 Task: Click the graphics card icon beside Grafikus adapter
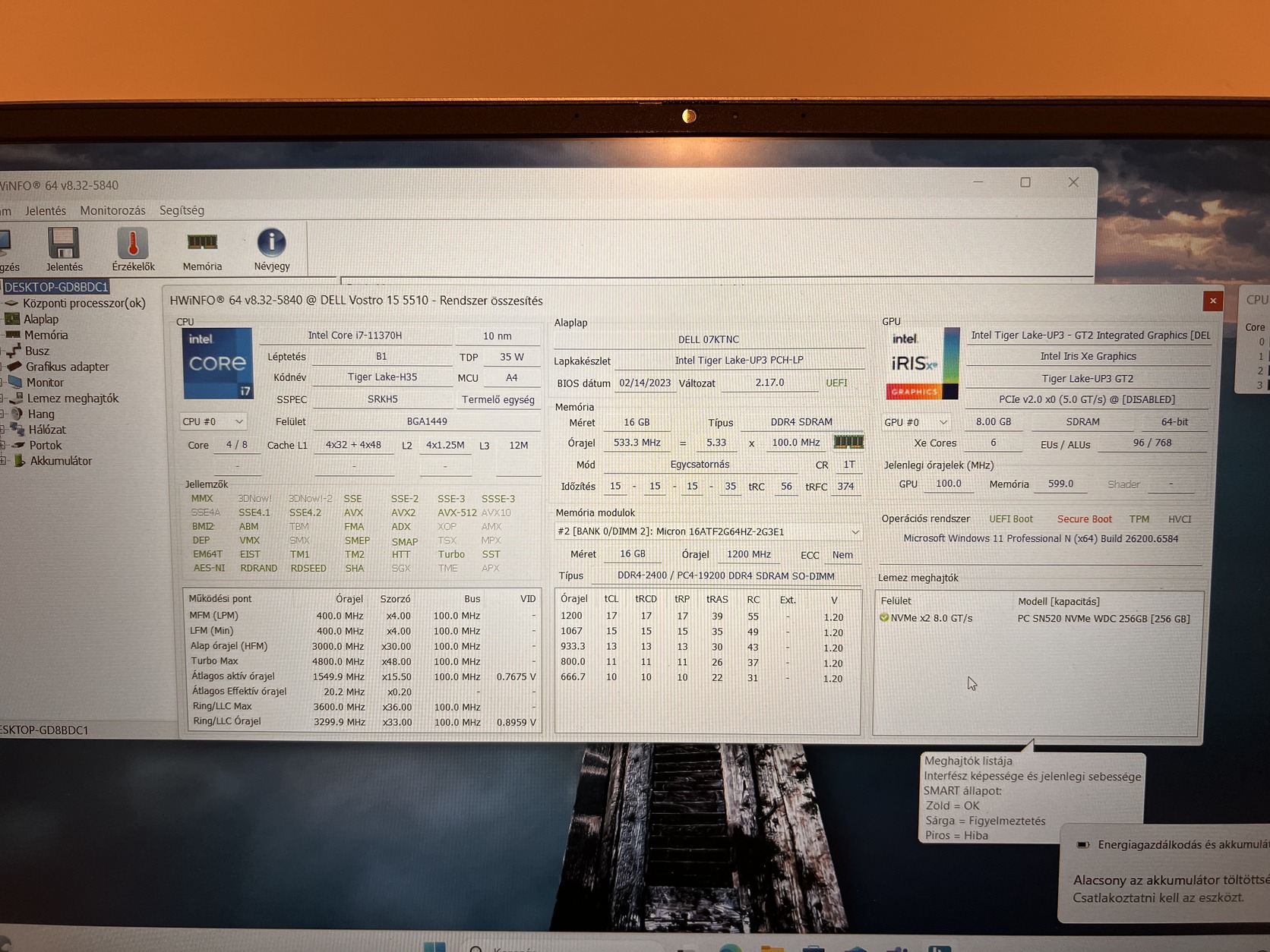pyautogui.click(x=14, y=367)
